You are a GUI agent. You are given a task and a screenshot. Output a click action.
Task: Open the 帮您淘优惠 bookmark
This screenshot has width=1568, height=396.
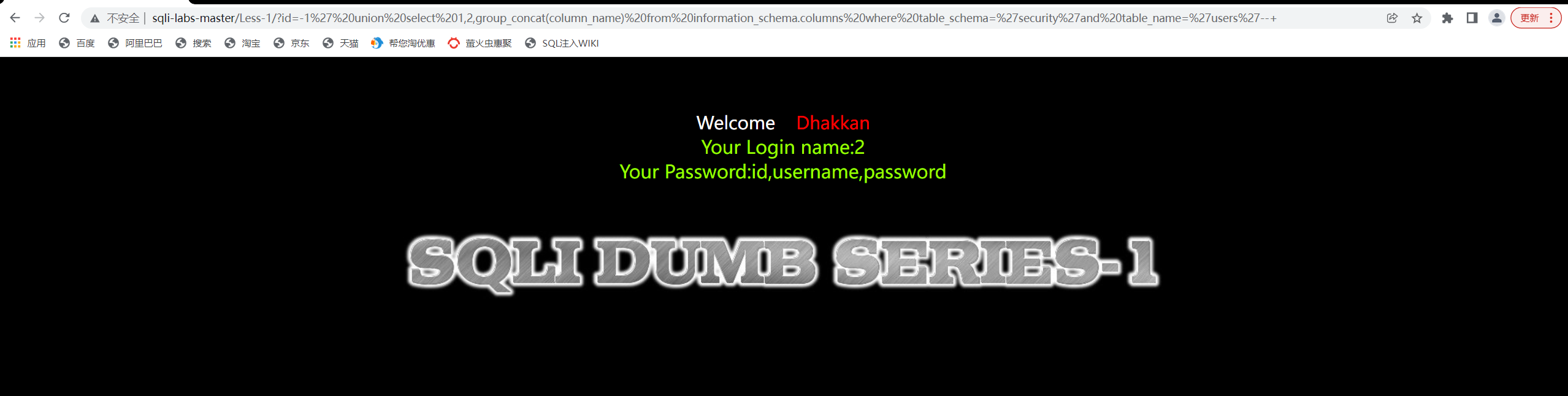[403, 43]
